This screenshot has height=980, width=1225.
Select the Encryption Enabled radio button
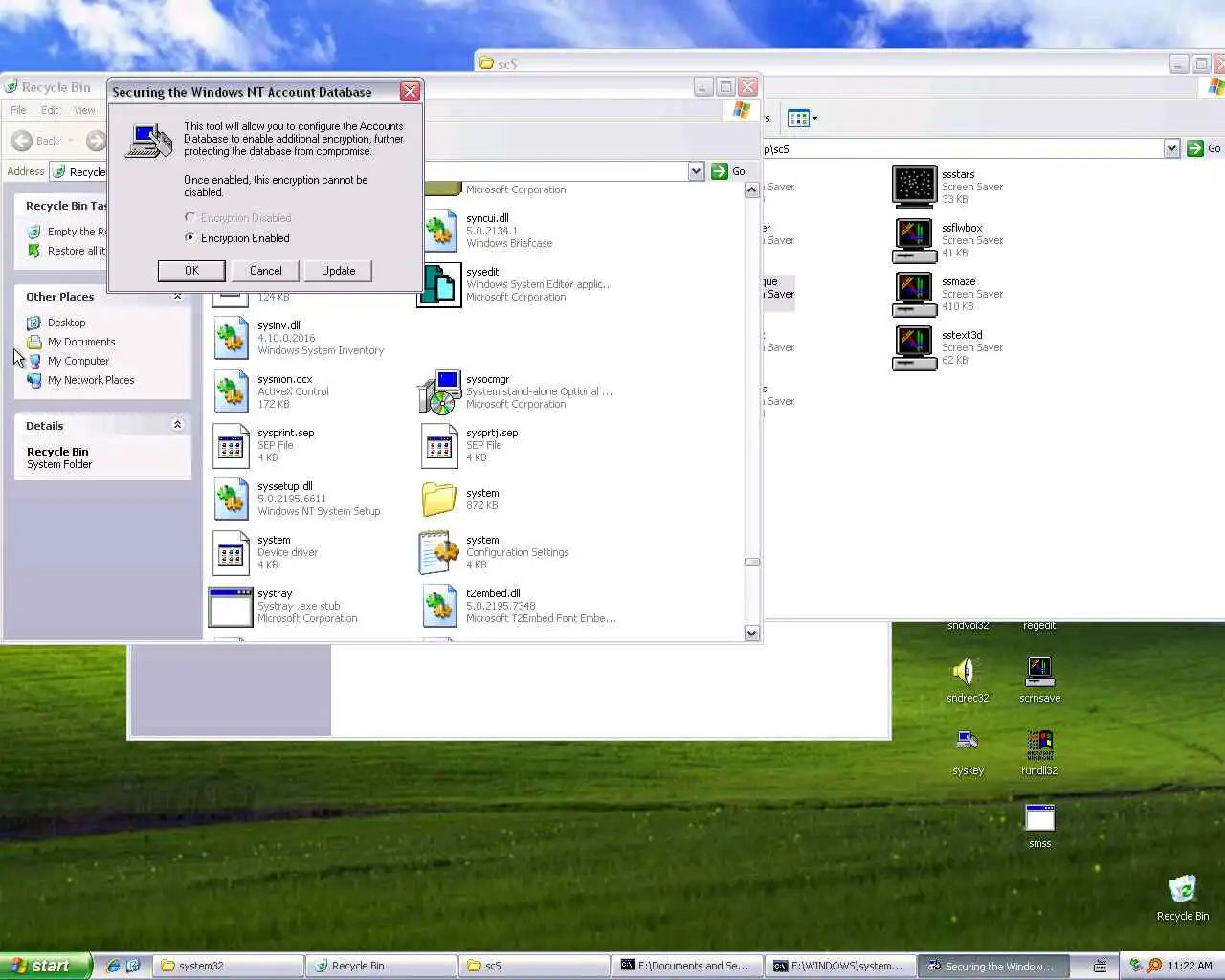coord(190,237)
